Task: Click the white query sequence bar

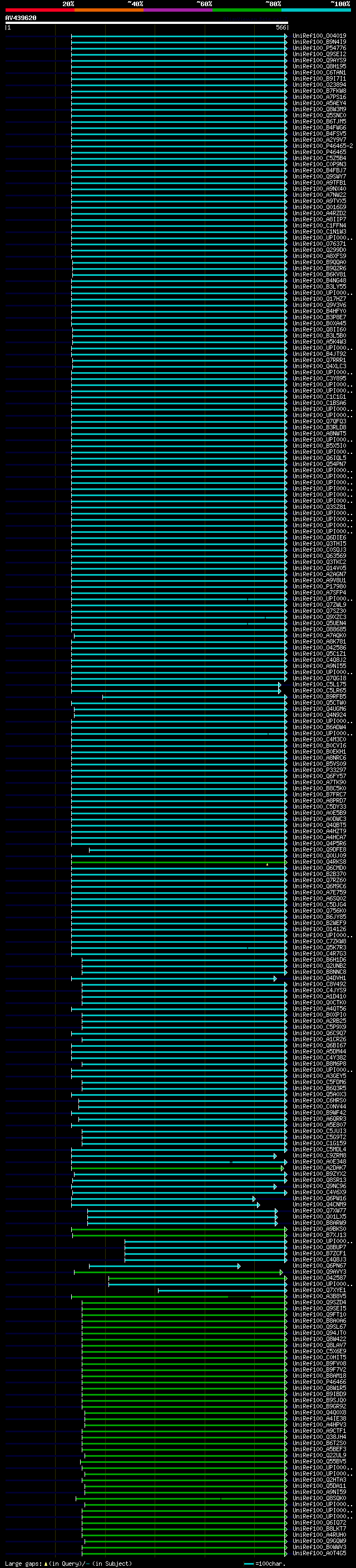Action: pyautogui.click(x=147, y=23)
